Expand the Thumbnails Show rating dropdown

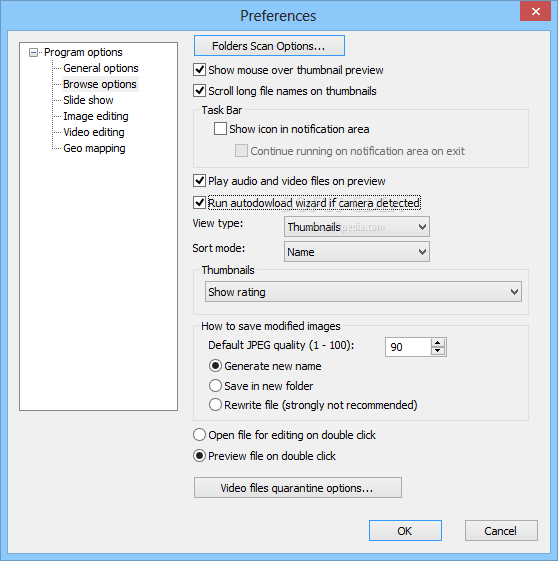(363, 292)
